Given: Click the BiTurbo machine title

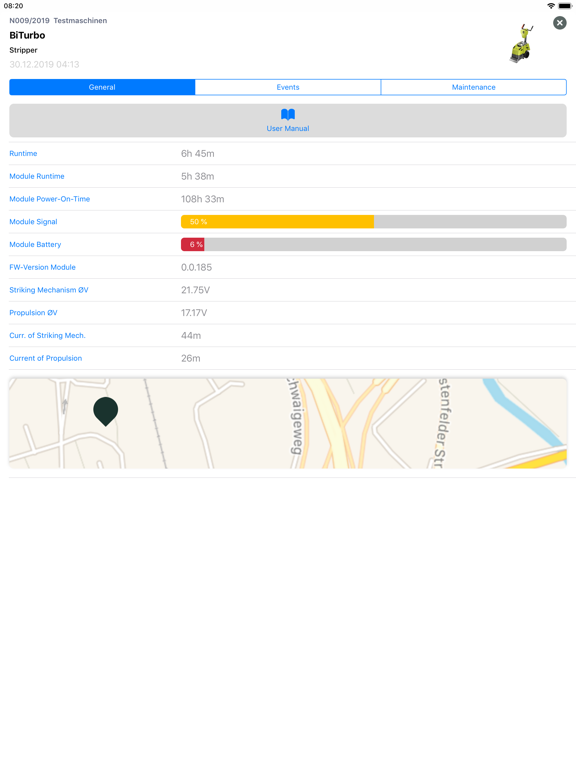Looking at the screenshot, I should pos(27,35).
